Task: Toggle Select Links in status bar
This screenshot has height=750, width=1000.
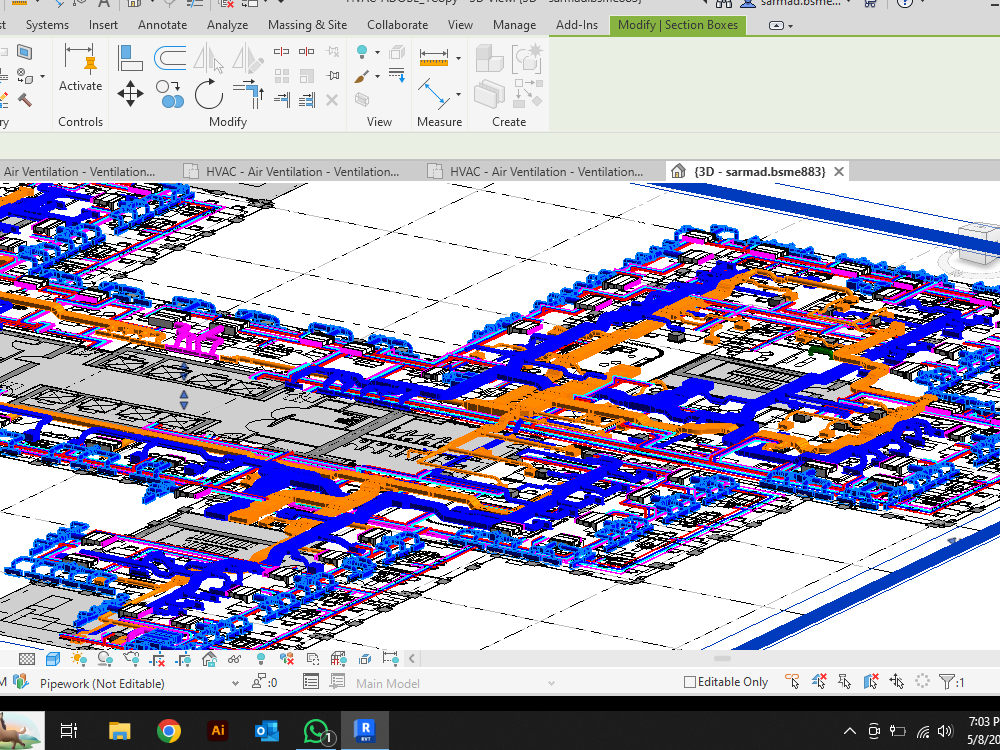Action: coord(792,682)
